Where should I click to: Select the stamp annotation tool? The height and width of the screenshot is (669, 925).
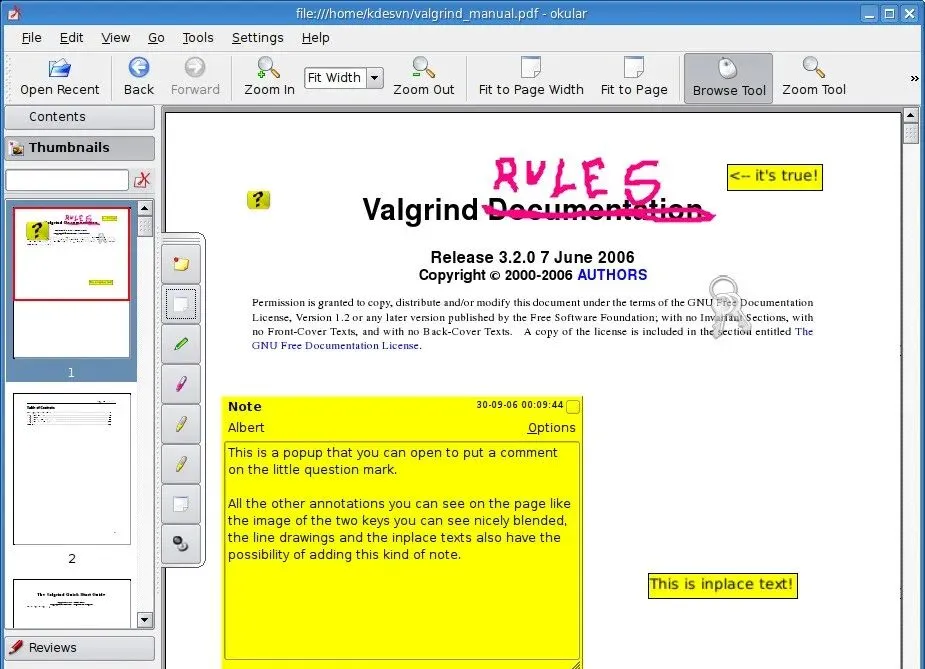(x=181, y=543)
